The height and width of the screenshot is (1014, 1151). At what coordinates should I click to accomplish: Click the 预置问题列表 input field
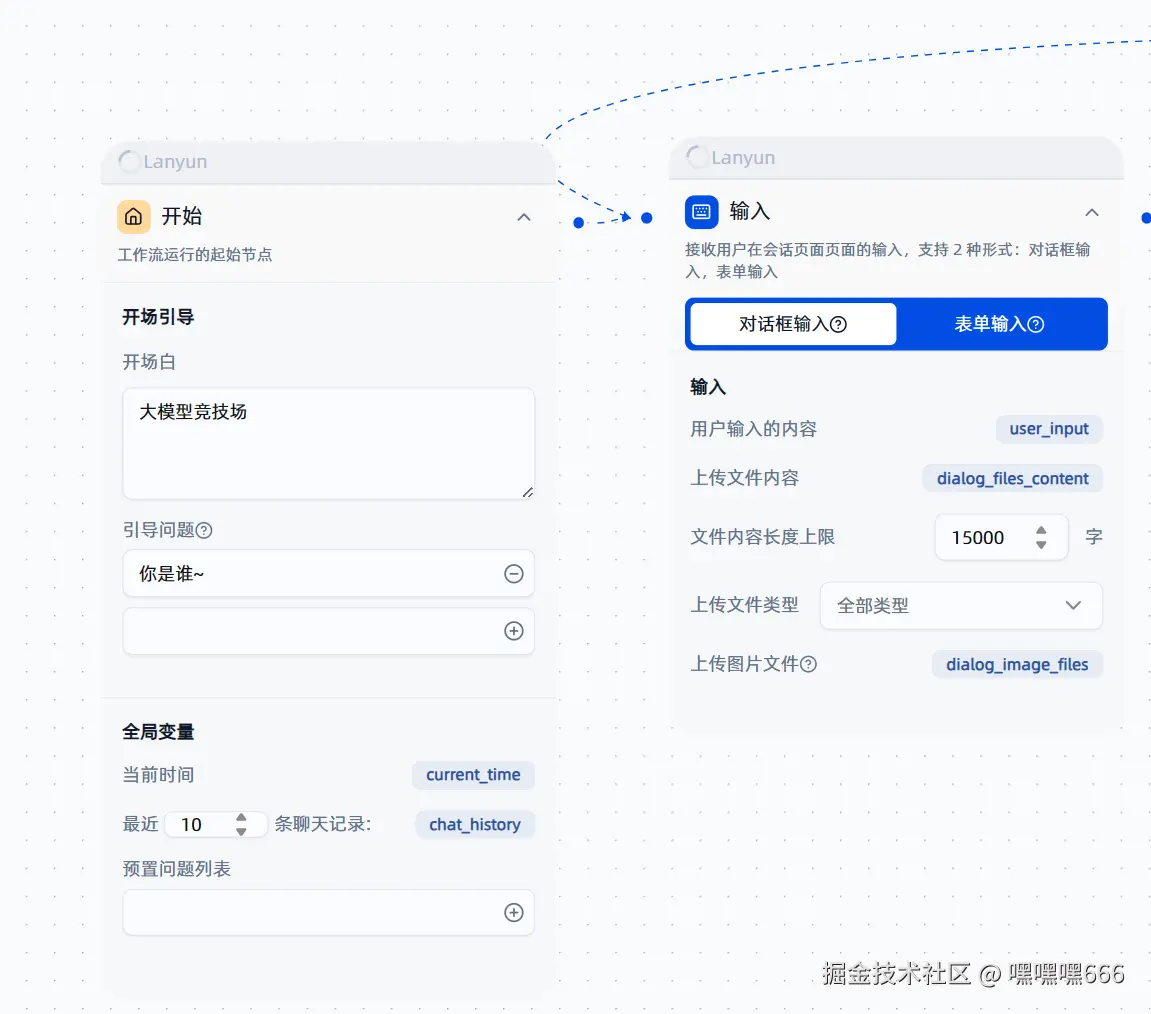pos(328,912)
